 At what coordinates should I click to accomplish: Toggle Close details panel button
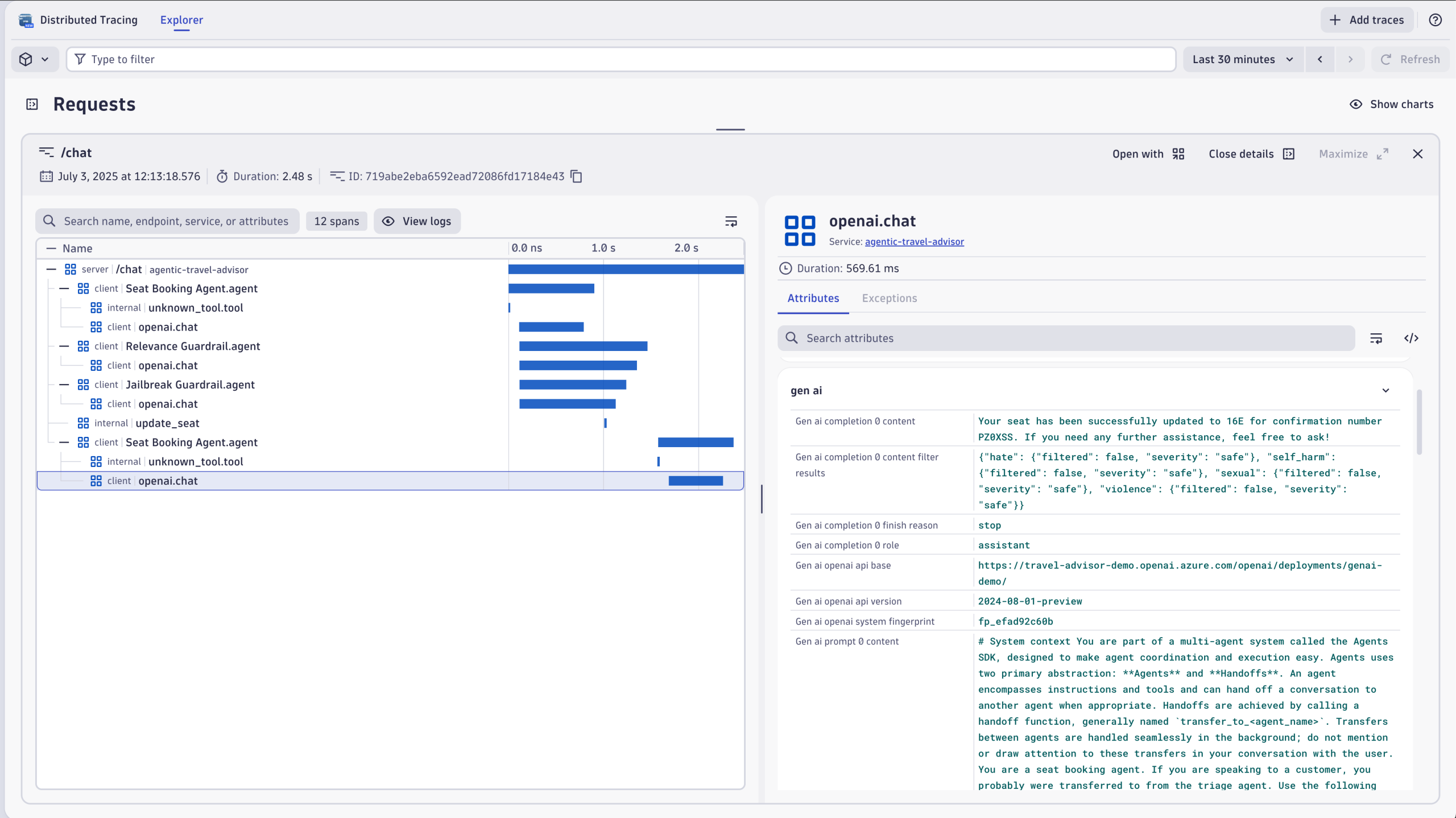[1251, 154]
